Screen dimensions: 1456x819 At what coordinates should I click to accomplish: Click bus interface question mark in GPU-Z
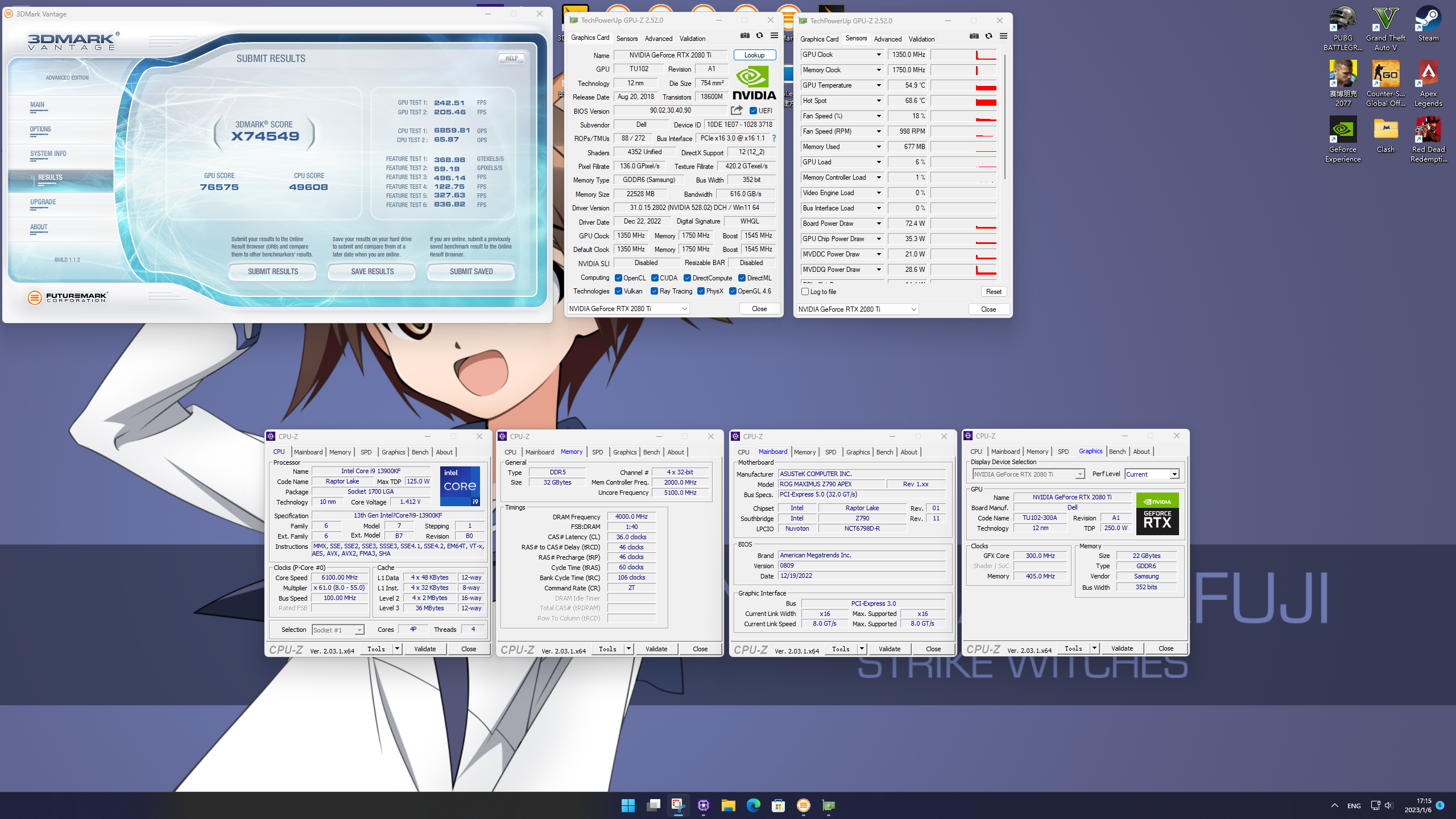(x=773, y=138)
